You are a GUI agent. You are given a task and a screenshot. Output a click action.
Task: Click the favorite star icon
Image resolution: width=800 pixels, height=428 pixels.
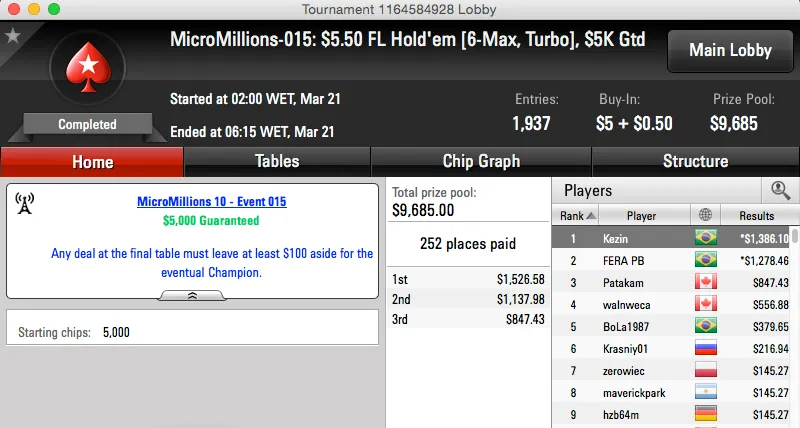13,36
